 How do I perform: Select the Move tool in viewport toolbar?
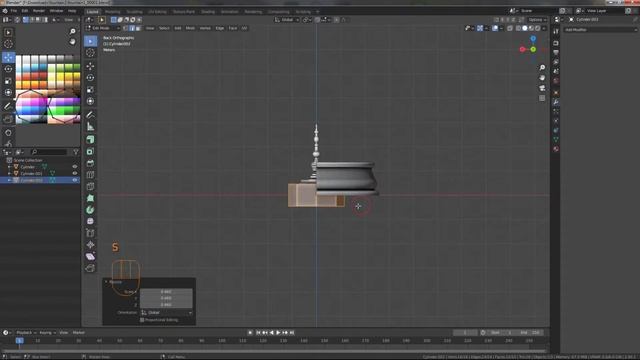click(91, 66)
